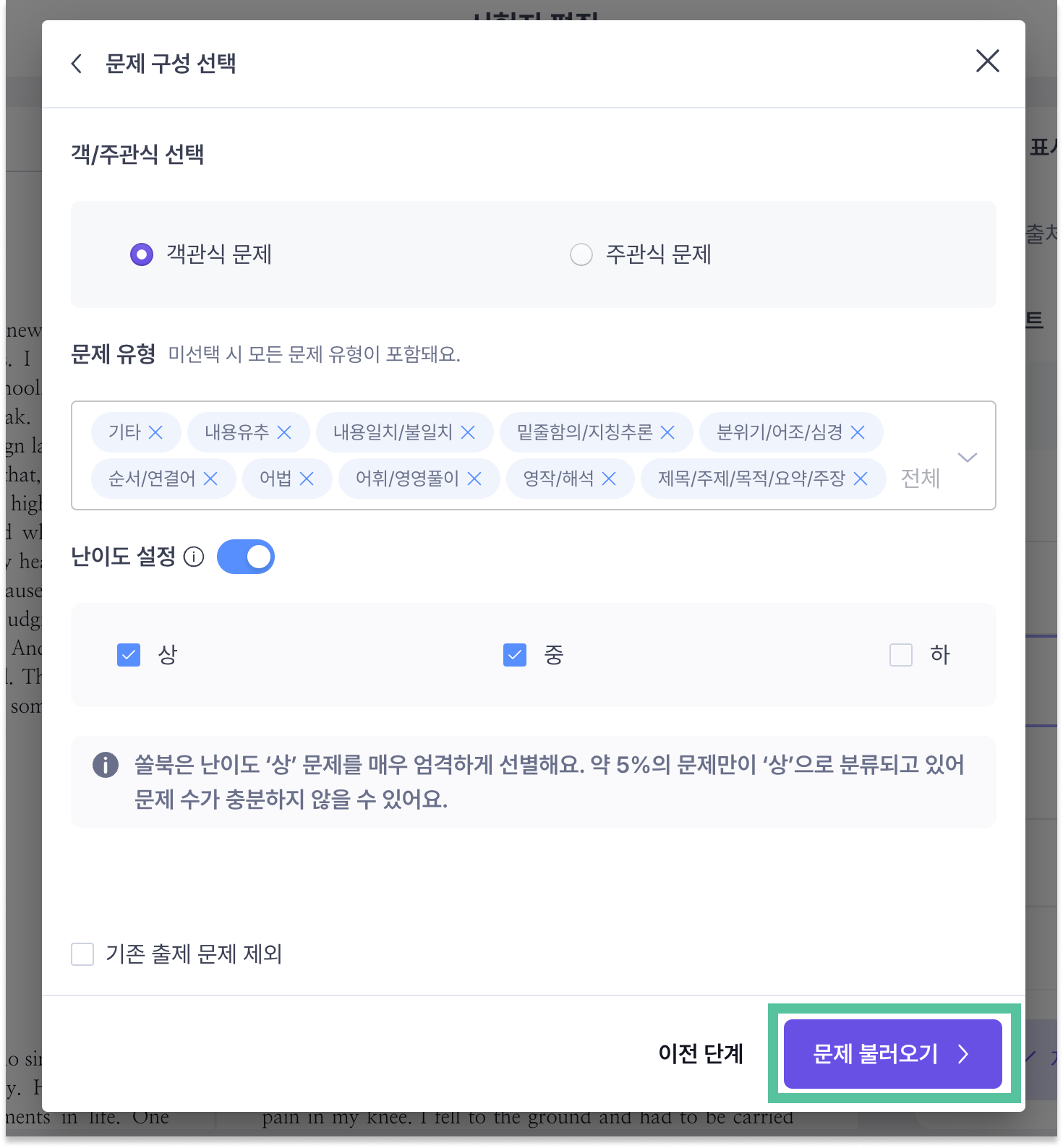
Task: Select the 객관식 문제 radio button
Action: pyautogui.click(x=142, y=254)
